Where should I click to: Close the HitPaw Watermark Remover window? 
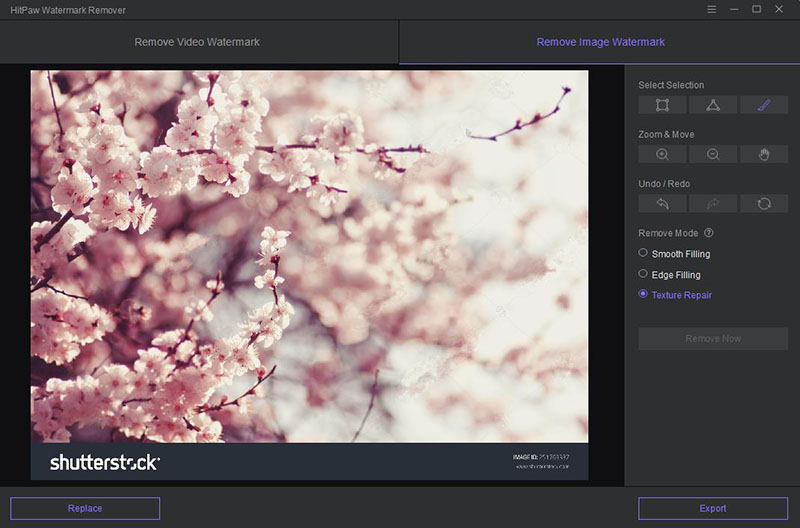coord(779,9)
